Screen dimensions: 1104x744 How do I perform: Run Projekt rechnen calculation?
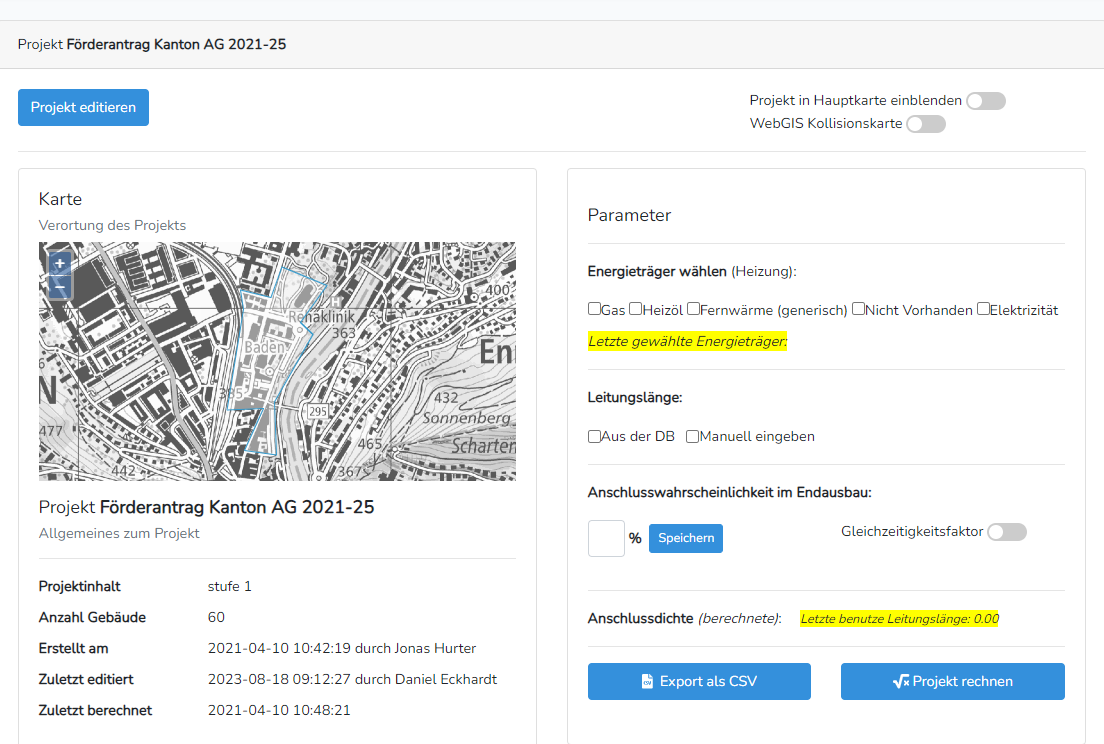tap(952, 681)
